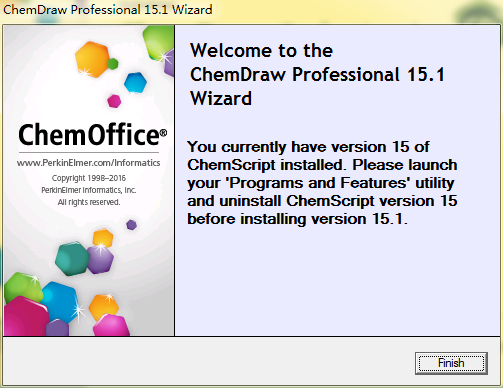
Task: Click the PerkinElmer Informatics, Inc. text
Action: (x=89, y=190)
